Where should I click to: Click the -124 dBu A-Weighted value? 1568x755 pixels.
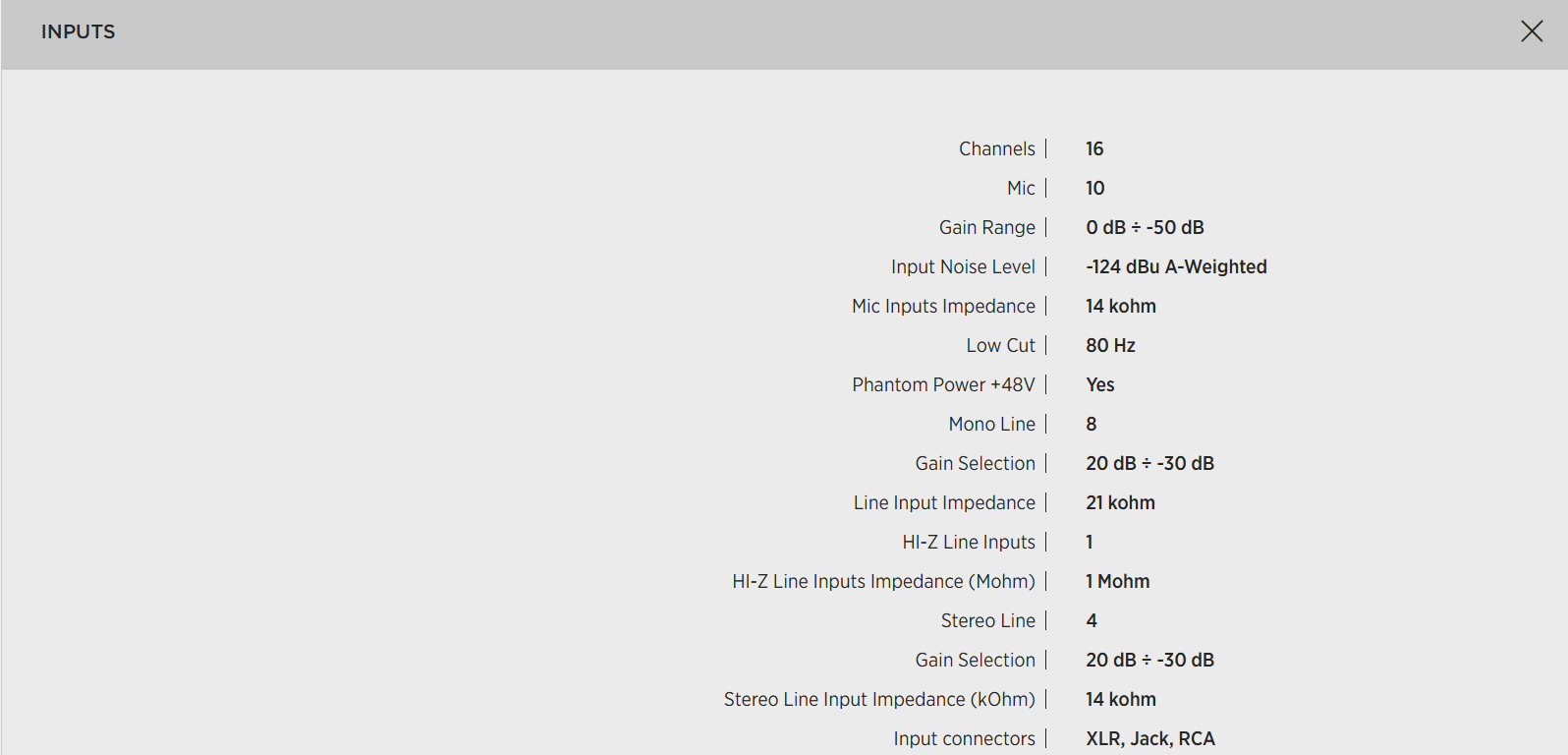point(1176,266)
